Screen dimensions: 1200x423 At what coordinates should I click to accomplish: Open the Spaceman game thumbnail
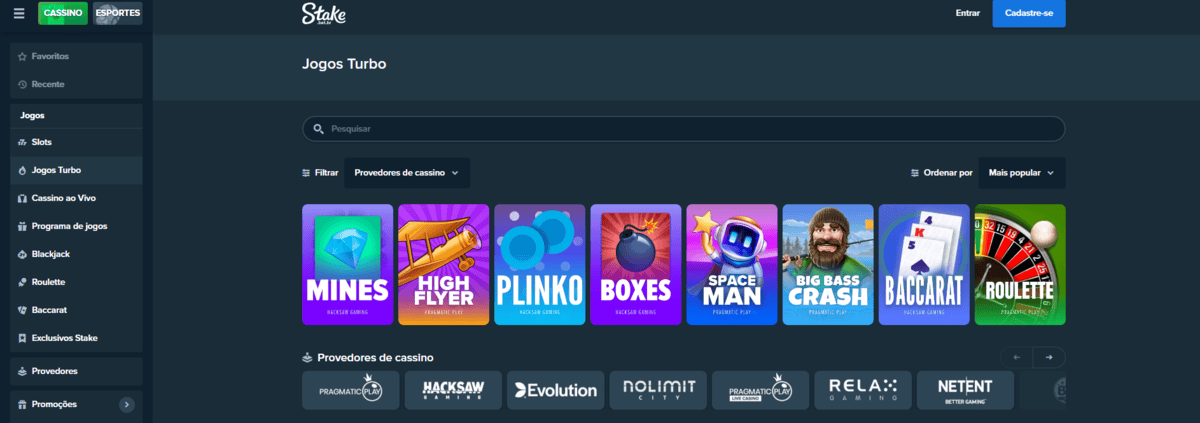click(x=732, y=265)
